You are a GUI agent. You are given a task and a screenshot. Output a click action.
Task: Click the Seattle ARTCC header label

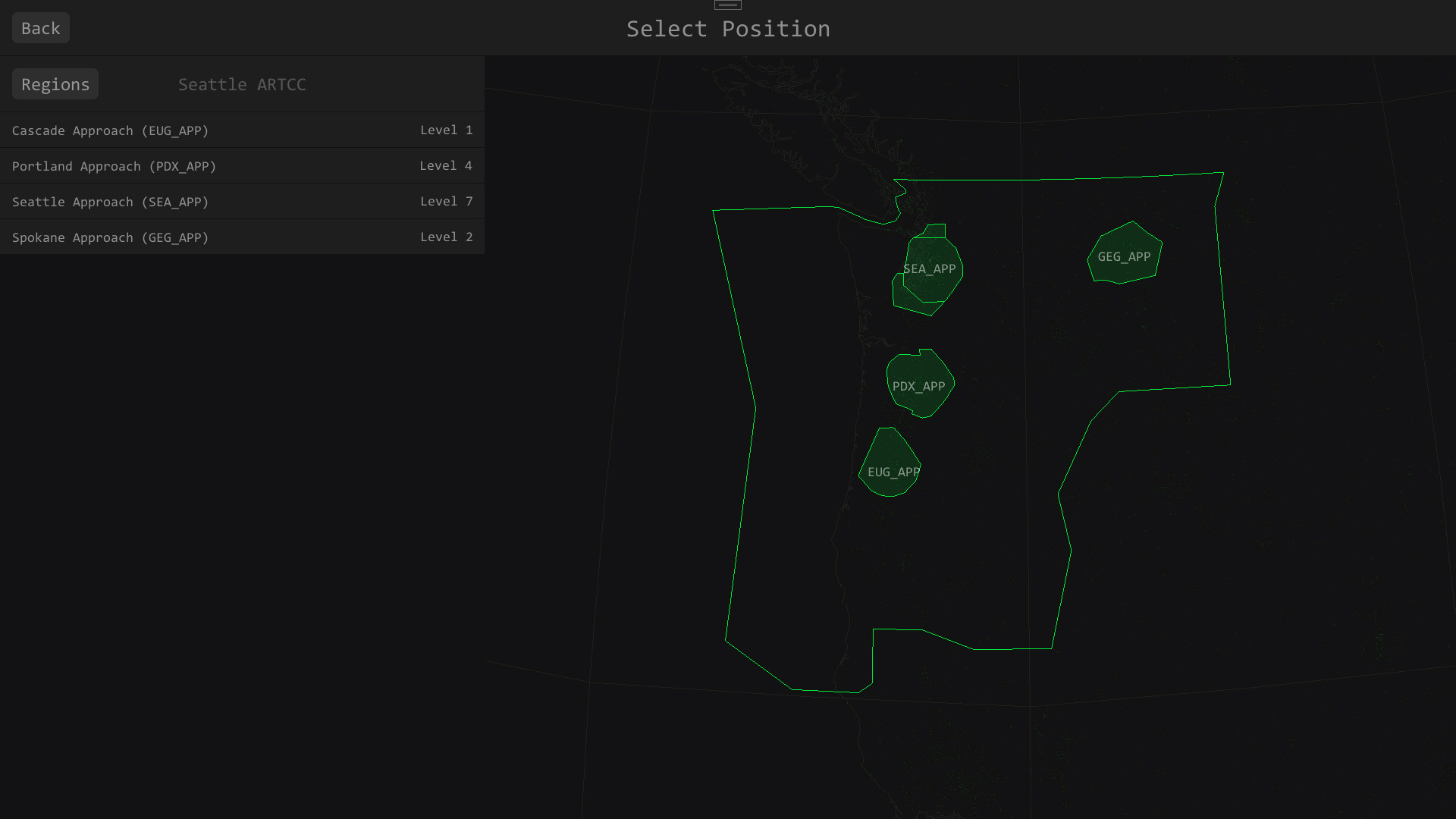[242, 84]
